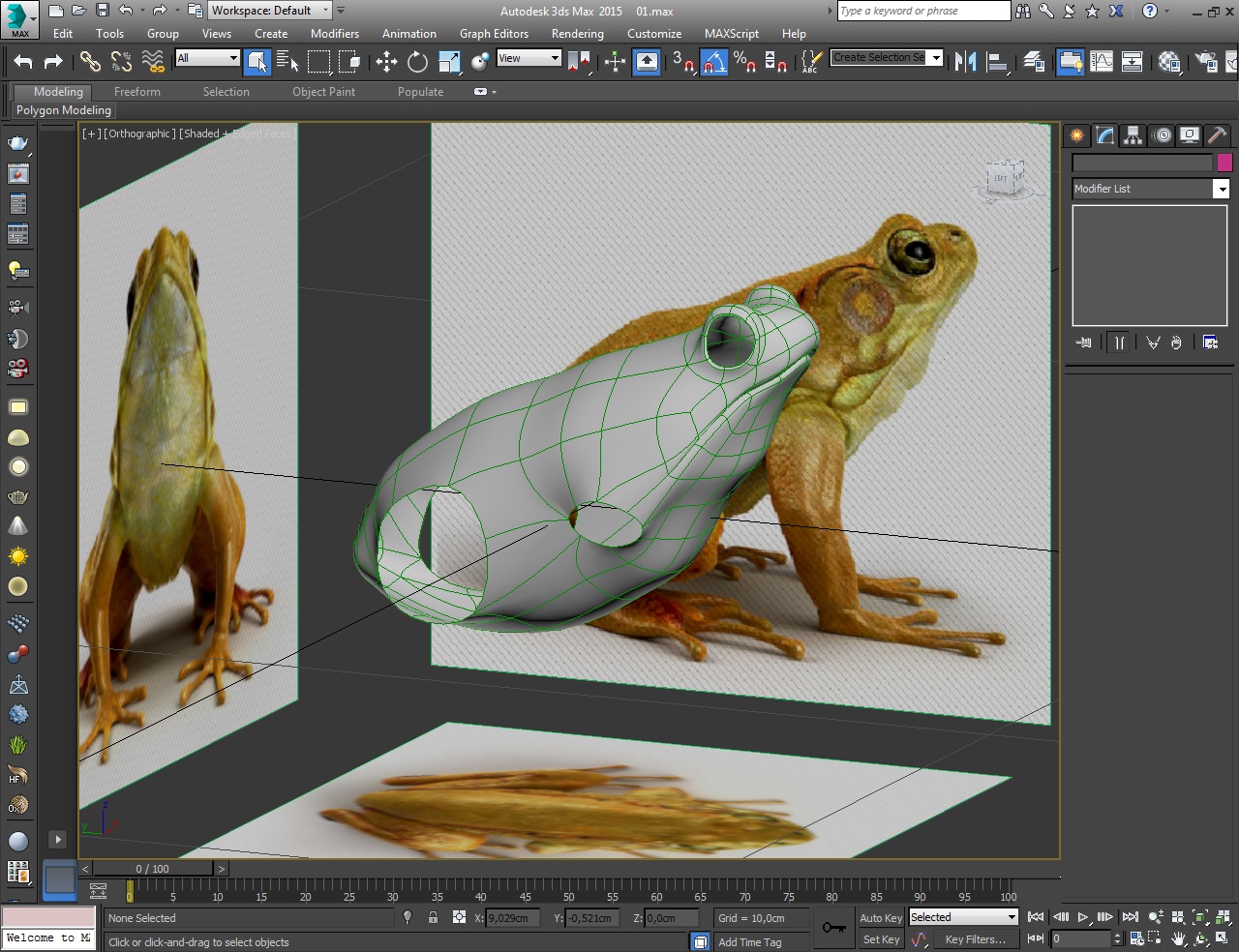This screenshot has width=1239, height=952.
Task: Select the Select and Rotate tool
Action: point(417,62)
